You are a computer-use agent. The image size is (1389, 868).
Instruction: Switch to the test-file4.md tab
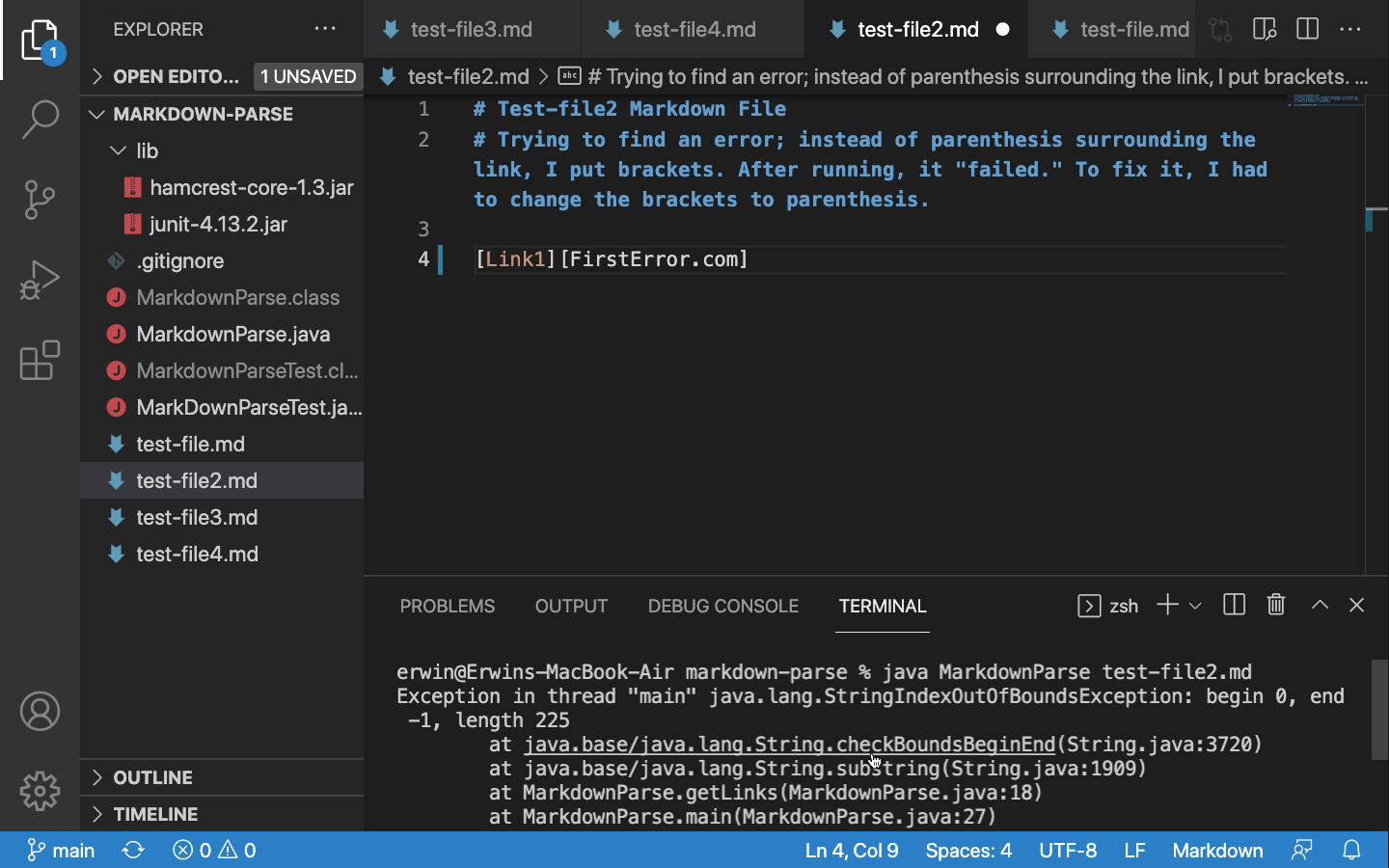click(x=694, y=29)
